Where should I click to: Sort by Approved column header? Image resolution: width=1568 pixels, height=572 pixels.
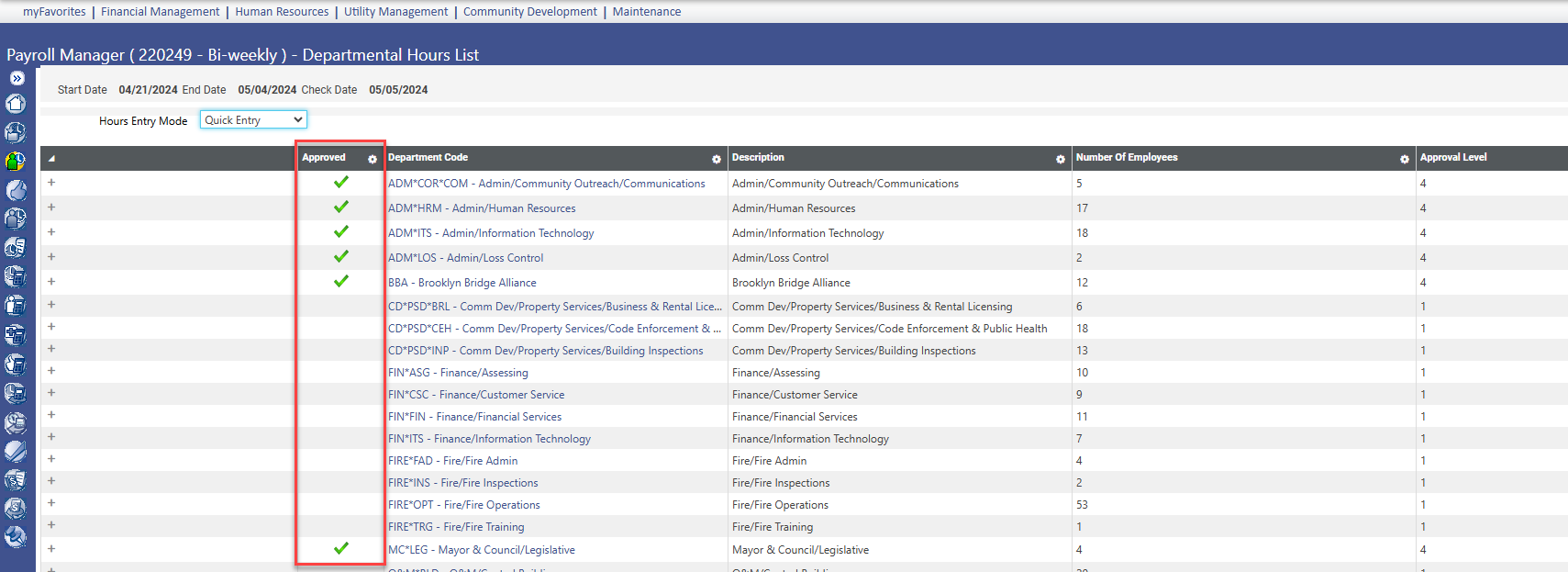coord(324,158)
